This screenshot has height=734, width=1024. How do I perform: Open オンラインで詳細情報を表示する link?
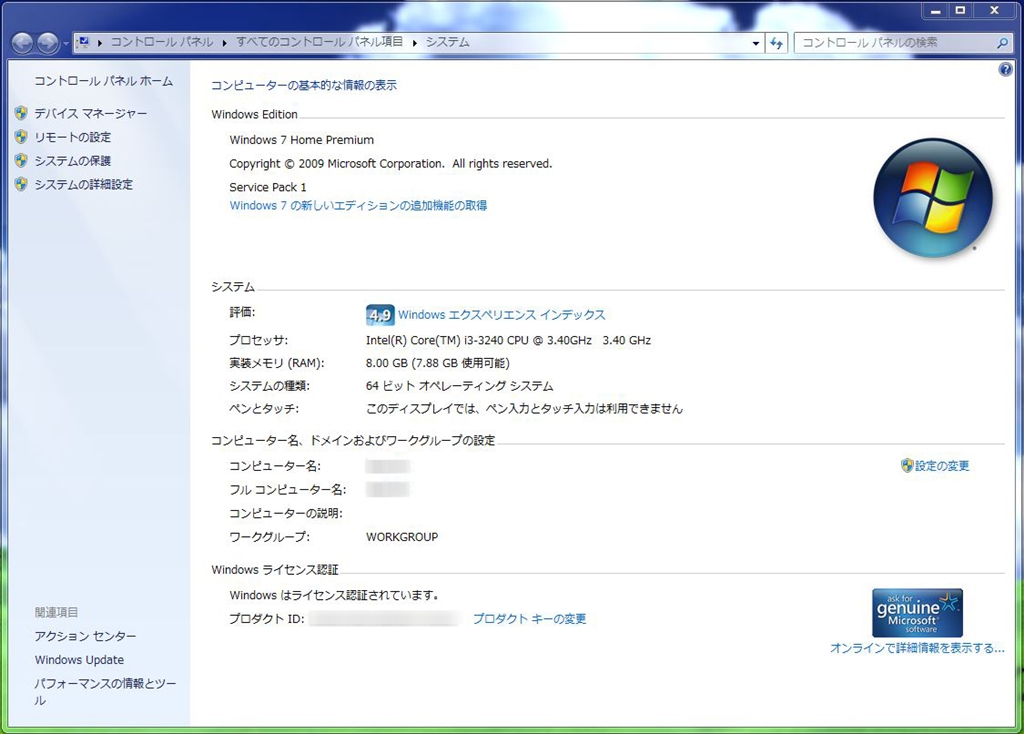[x=917, y=648]
